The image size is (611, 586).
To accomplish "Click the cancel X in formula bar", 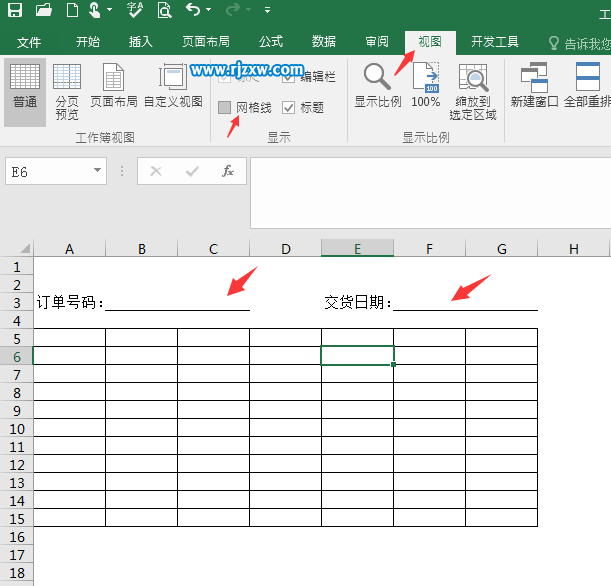I will tap(156, 171).
